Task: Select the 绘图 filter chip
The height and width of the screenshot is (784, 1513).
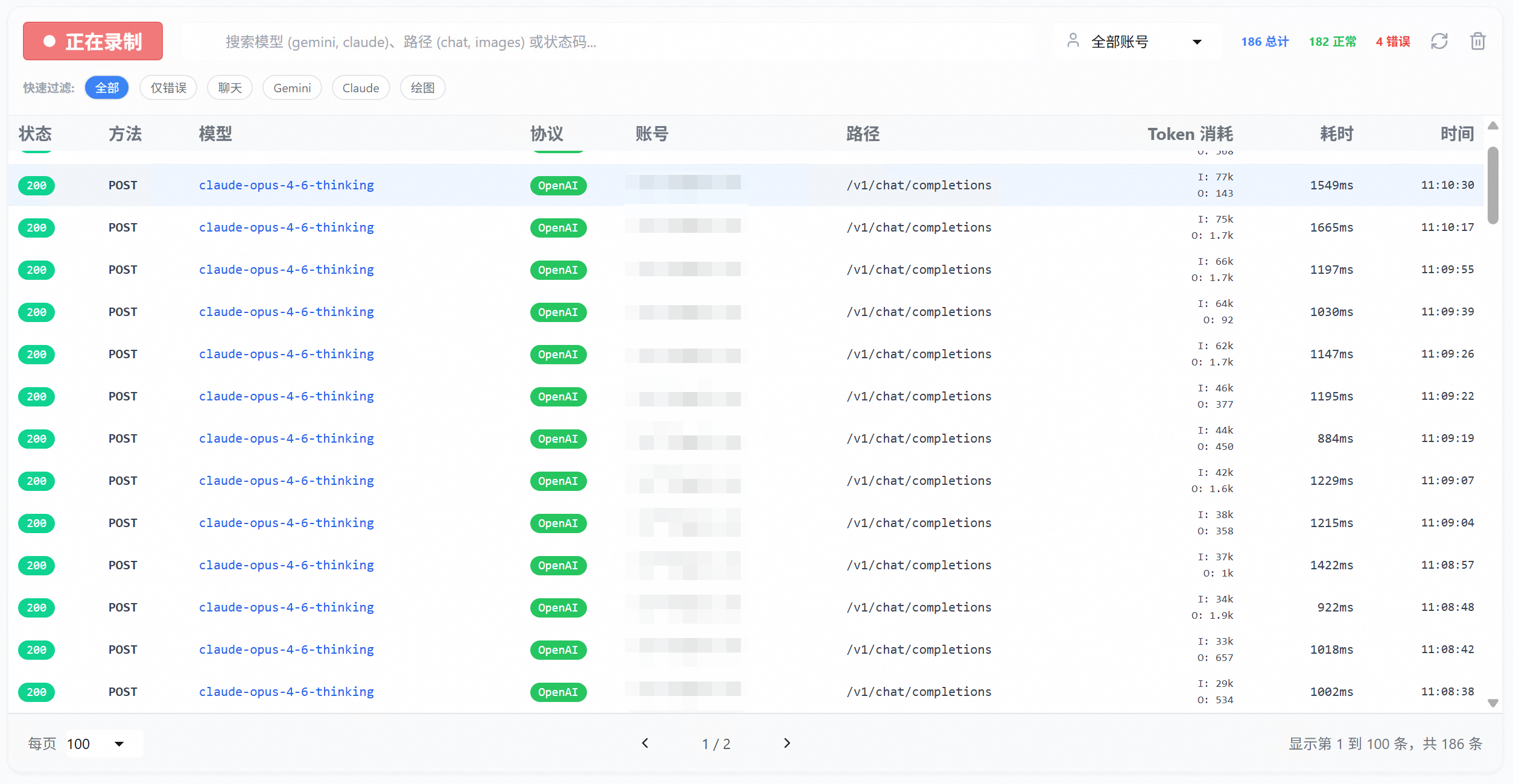Action: coord(422,88)
